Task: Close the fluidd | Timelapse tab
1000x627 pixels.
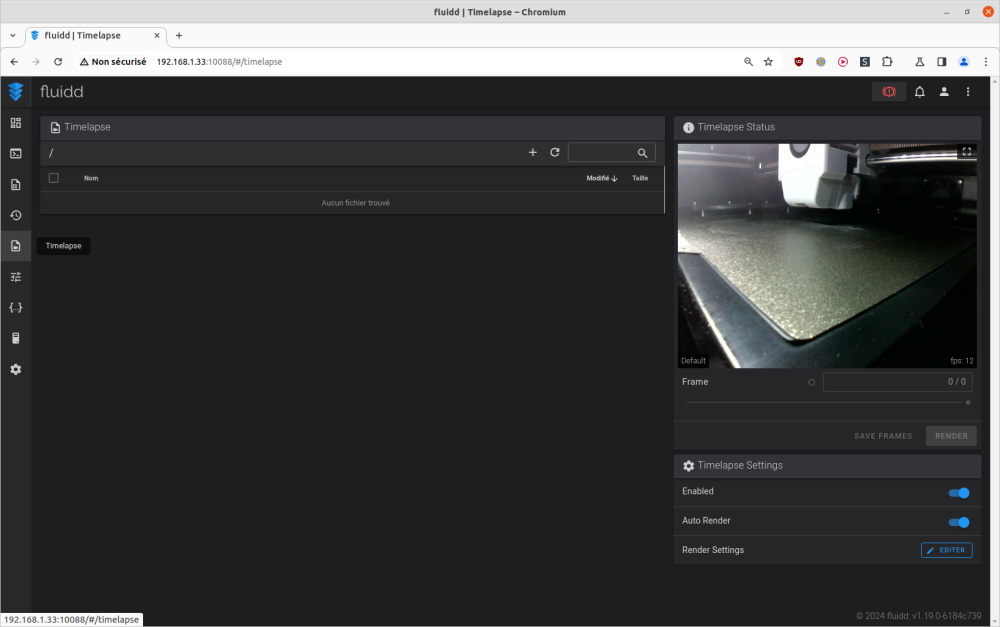Action: [157, 36]
